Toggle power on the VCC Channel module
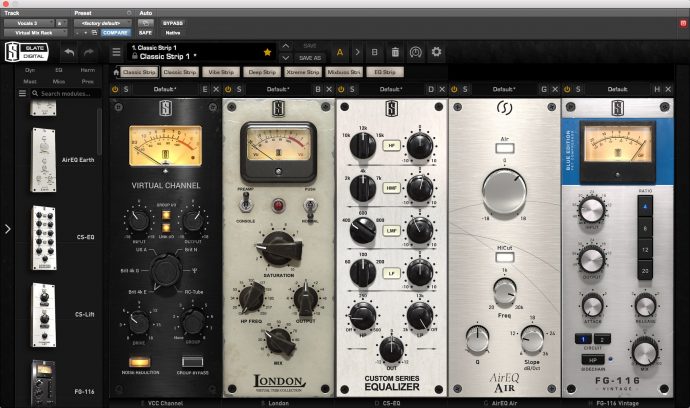This screenshot has height=408, width=690. tap(115, 89)
